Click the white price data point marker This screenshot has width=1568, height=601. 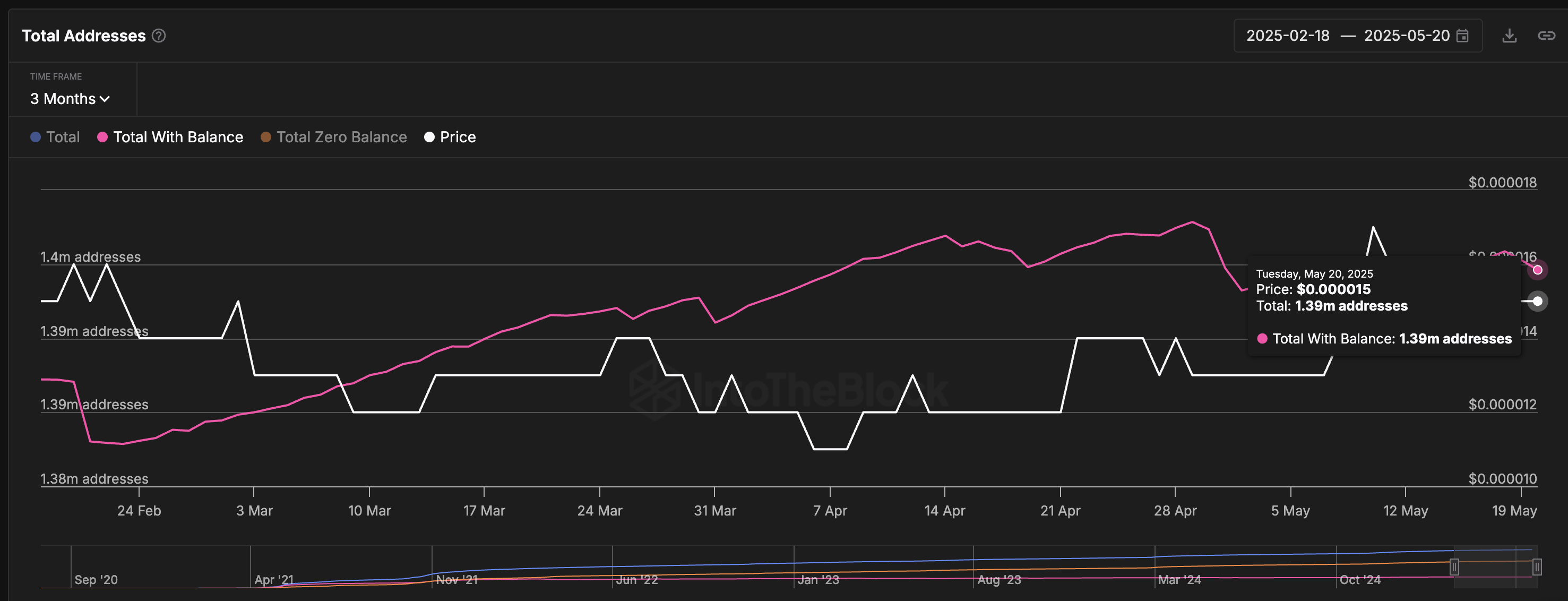(x=1538, y=301)
